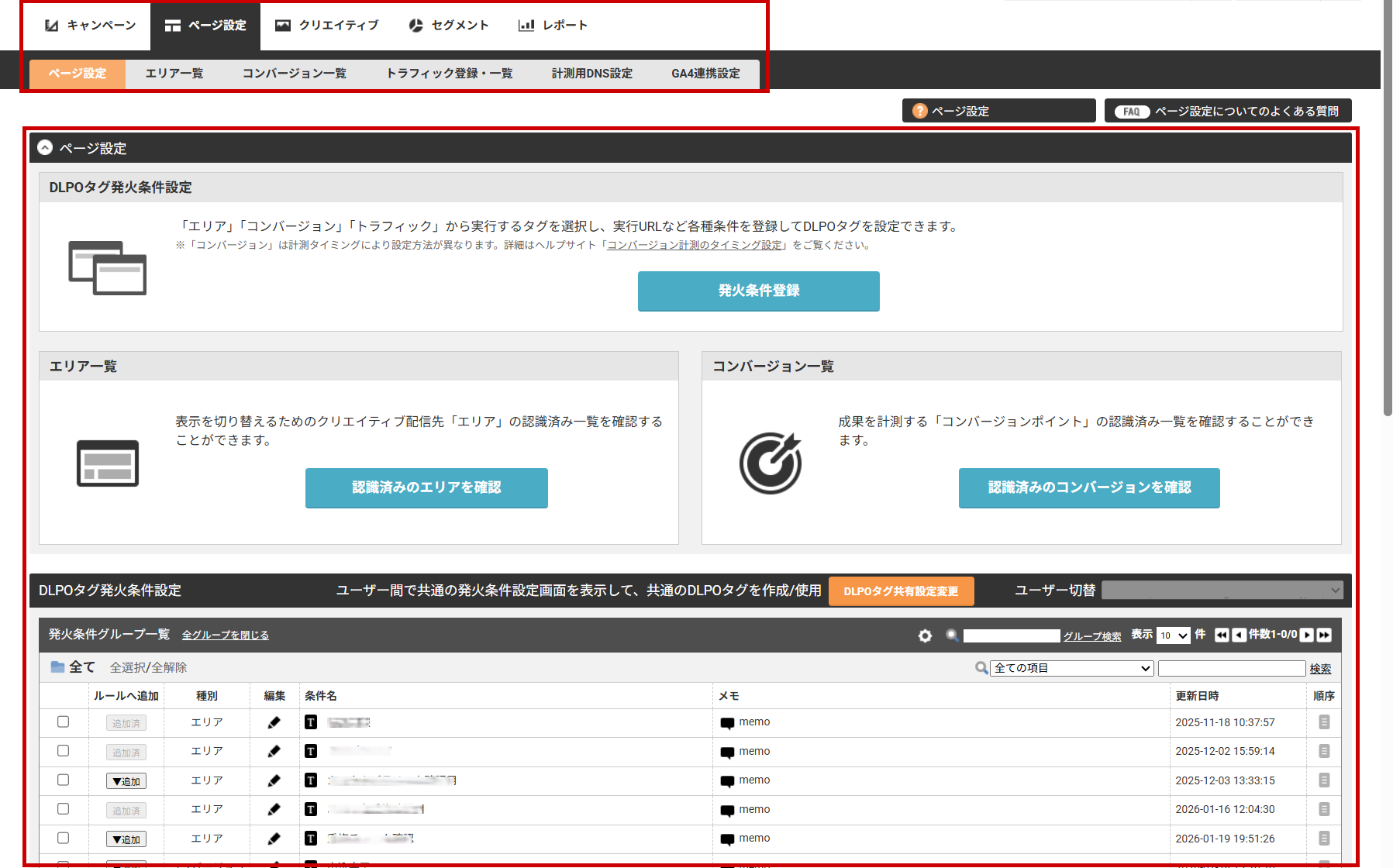This screenshot has height=868, width=1393.
Task: Go to トラフィック登録・一覧 sub-menu
Action: click(x=450, y=74)
